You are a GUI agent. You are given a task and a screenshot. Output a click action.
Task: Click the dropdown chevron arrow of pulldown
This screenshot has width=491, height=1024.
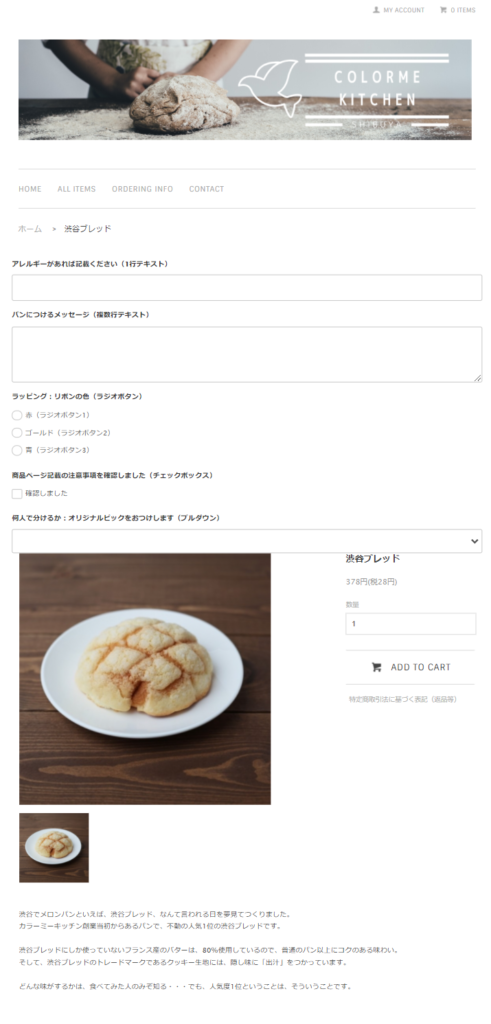tap(475, 541)
